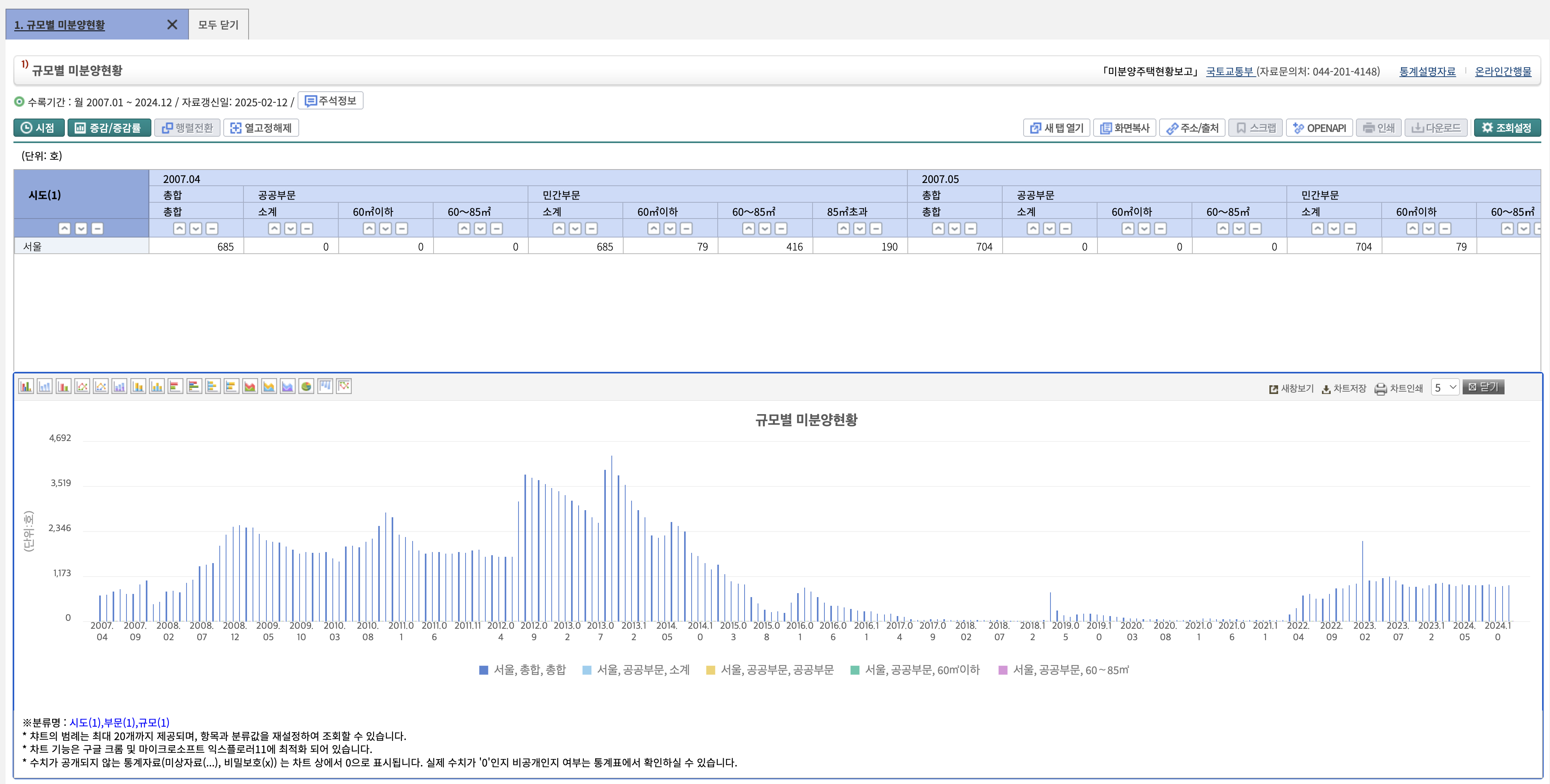The height and width of the screenshot is (784, 1550).
Task: Select the red and green column chart icon
Action: coord(64,386)
